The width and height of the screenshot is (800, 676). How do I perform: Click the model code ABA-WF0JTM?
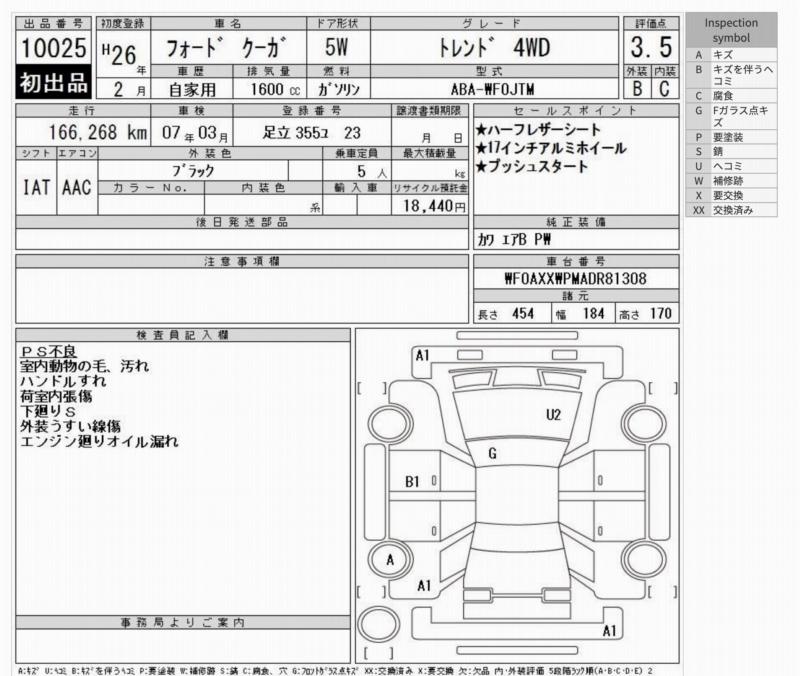click(517, 88)
